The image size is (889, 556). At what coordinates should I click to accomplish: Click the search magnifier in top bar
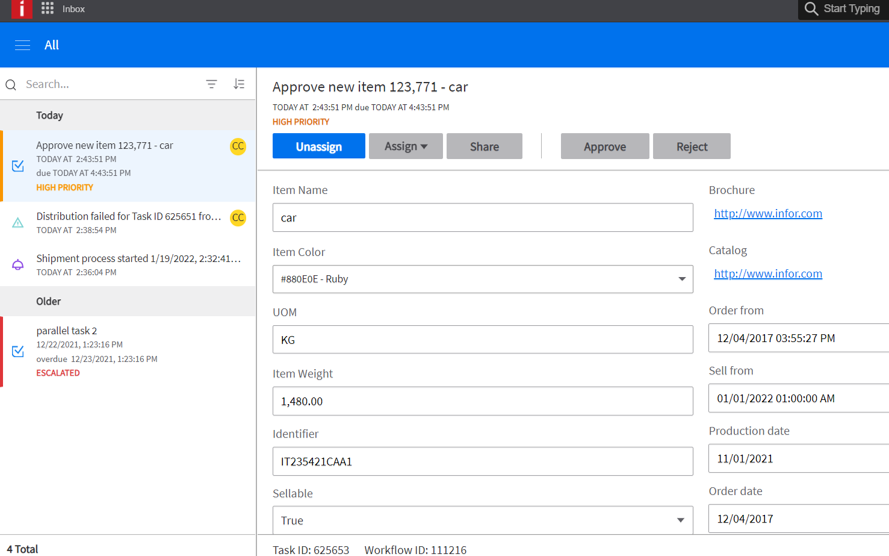click(811, 9)
